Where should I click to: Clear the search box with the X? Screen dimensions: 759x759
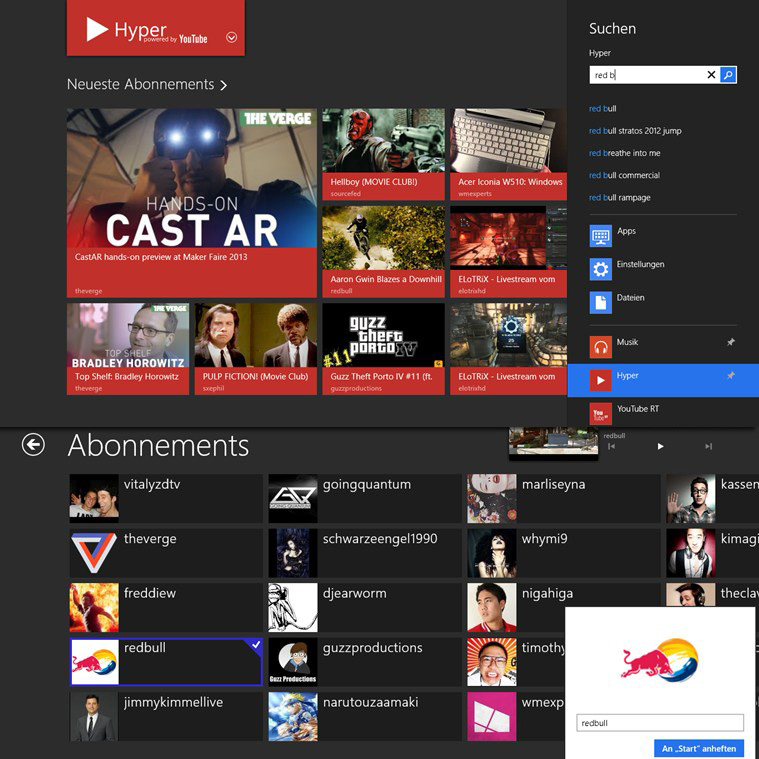tap(711, 75)
